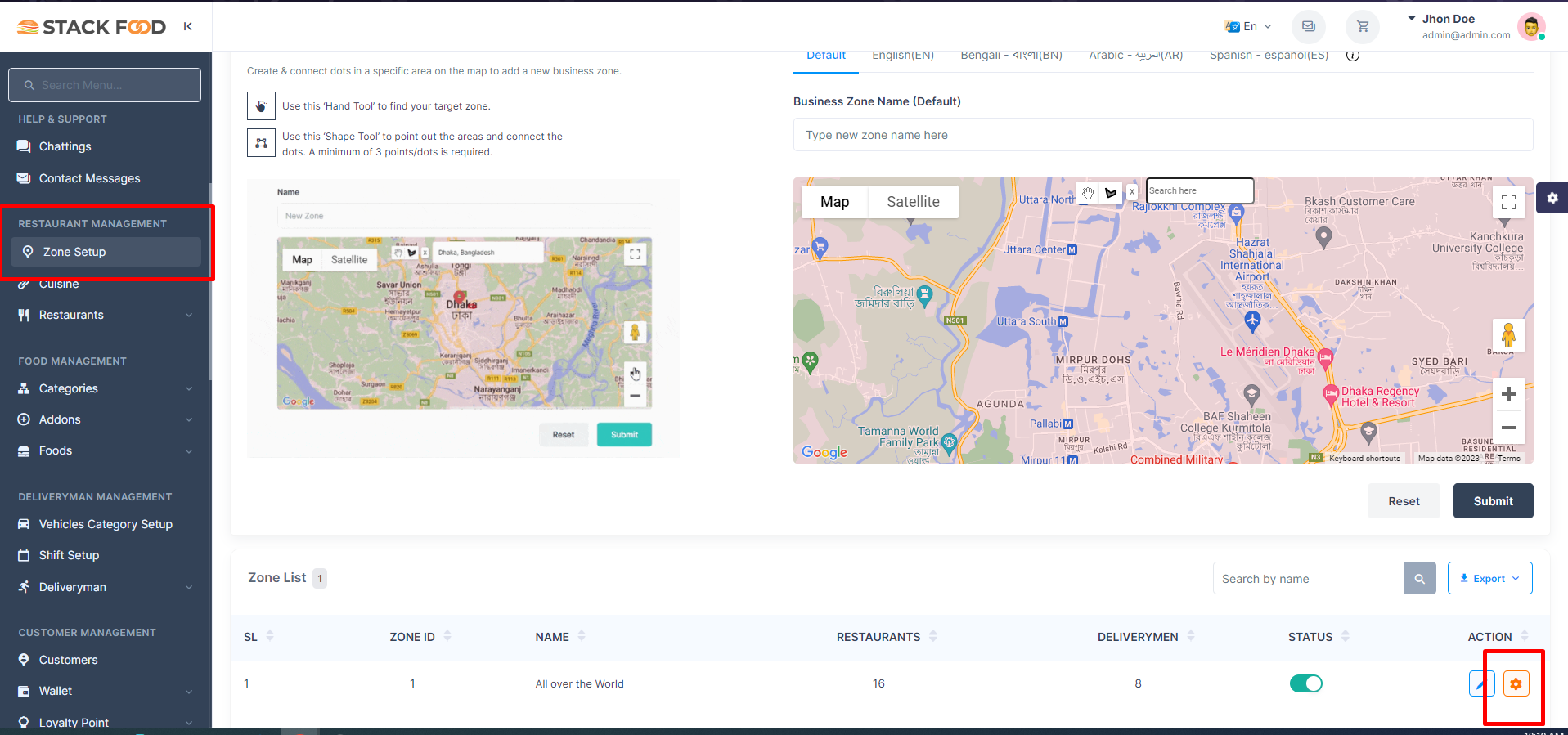Open the floating settings gear on right edge

pos(1552,198)
